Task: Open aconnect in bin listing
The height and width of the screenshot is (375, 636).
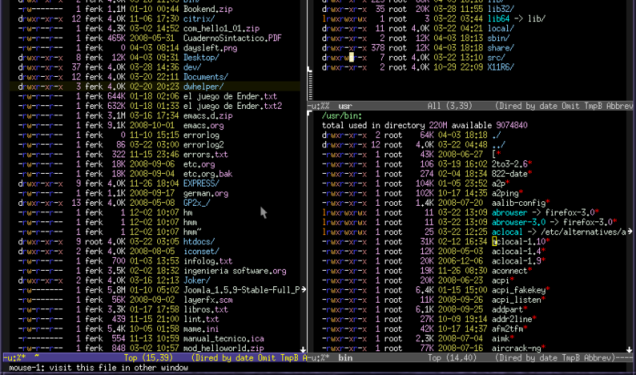Action: click(x=509, y=271)
